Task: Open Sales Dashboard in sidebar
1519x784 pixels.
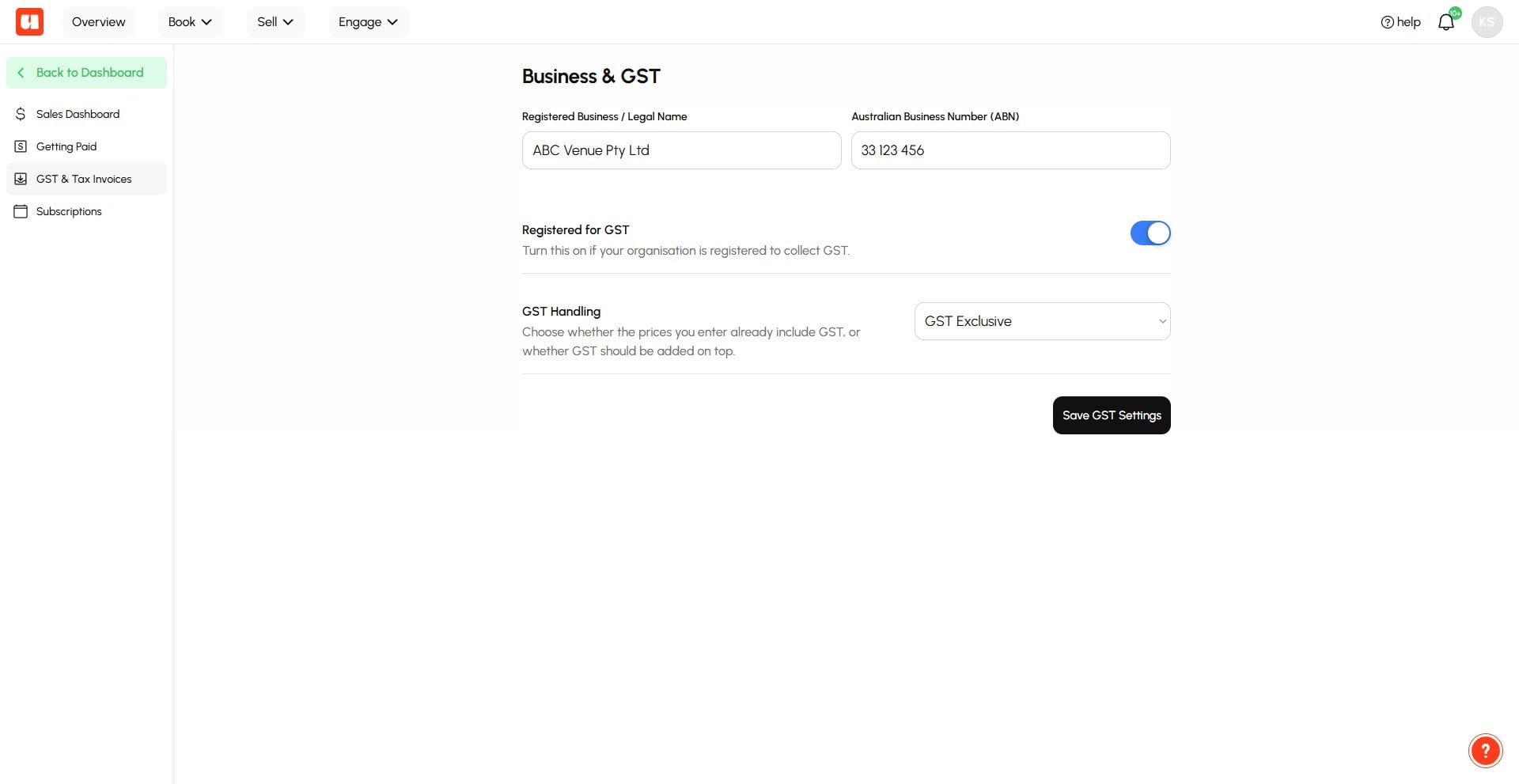Action: pyautogui.click(x=86, y=114)
